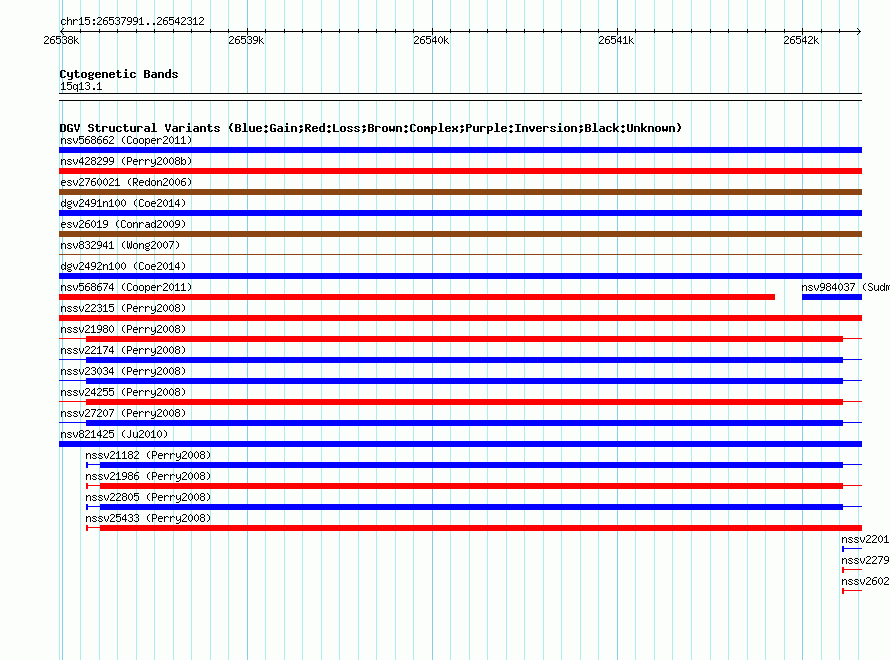The image size is (890, 660).
Task: Select the thin nsv832941 (Wong2007) variant line
Action: 460,254
